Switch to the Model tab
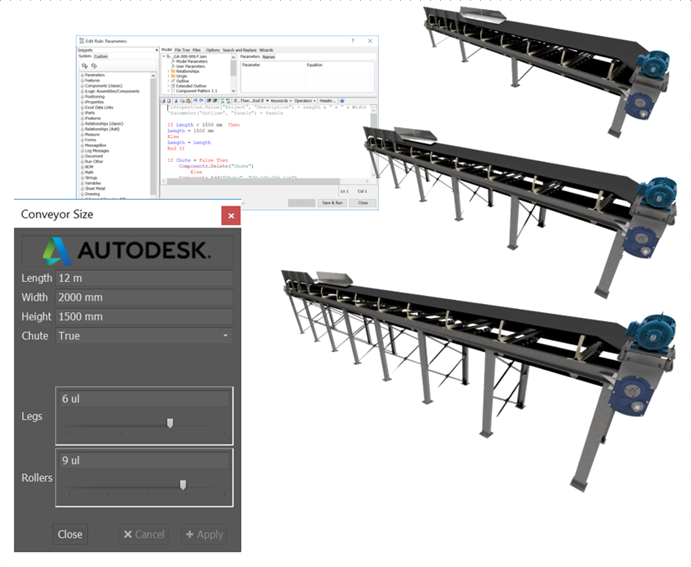Screen dimensions: 691x567 [167, 50]
